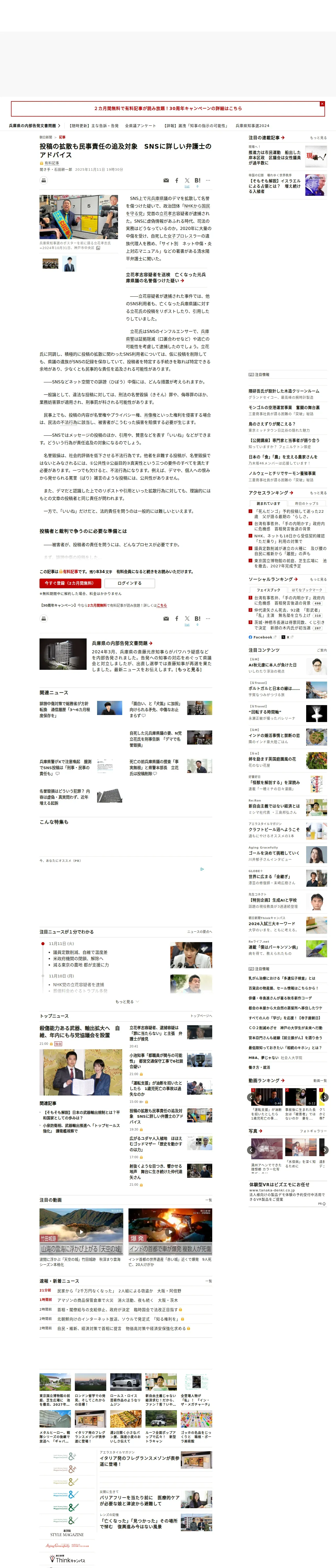This screenshot has height=1568, width=336.
Task: Share the article on X from top bar
Action: pyautogui.click(x=187, y=180)
